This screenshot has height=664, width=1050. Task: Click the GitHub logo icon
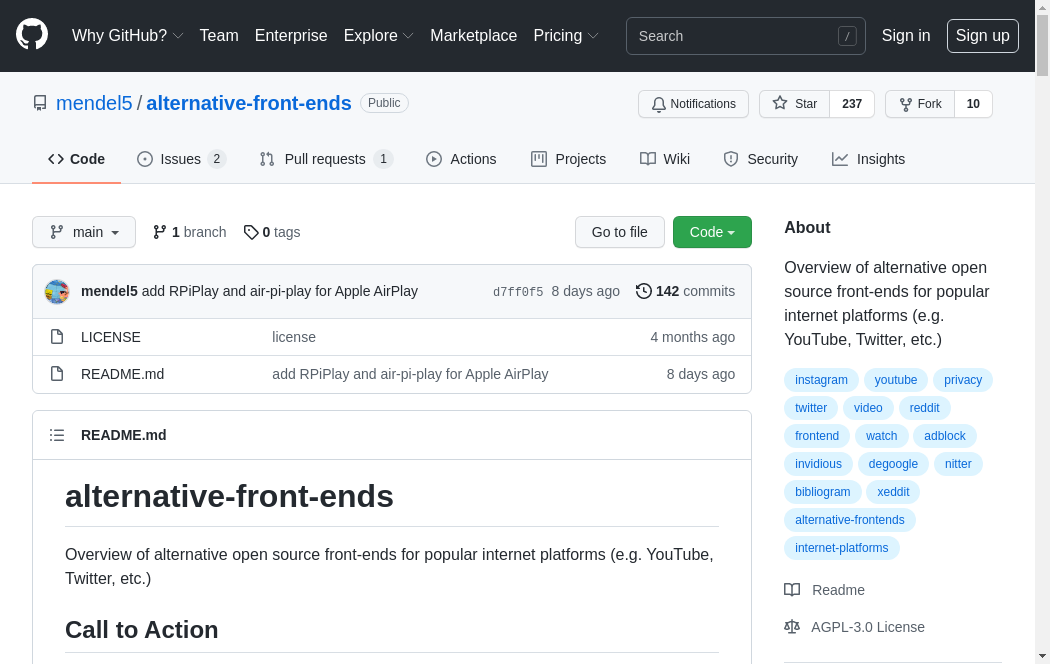[x=32, y=35]
